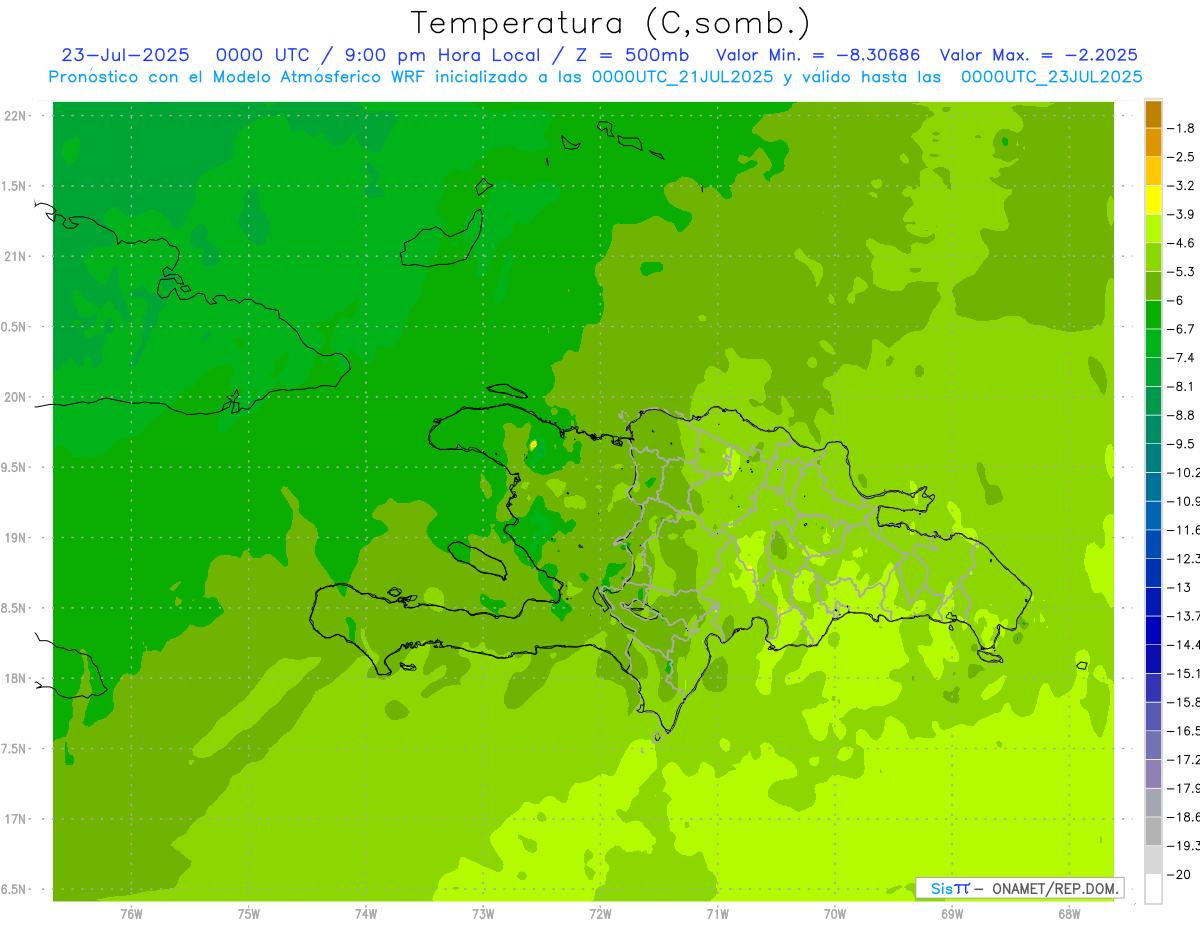Click the orange swatch atop the color bar

coord(1153,114)
